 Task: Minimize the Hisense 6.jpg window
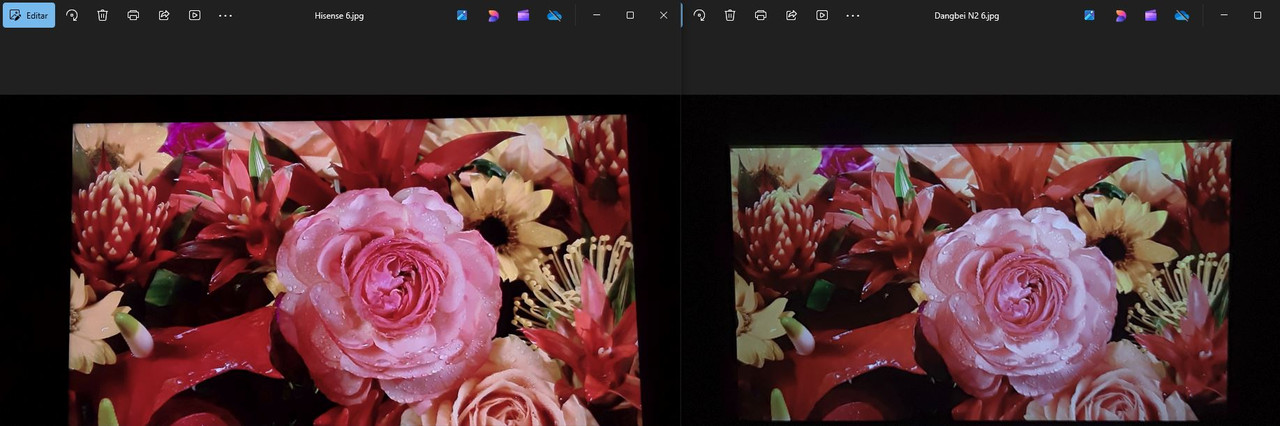tap(597, 15)
